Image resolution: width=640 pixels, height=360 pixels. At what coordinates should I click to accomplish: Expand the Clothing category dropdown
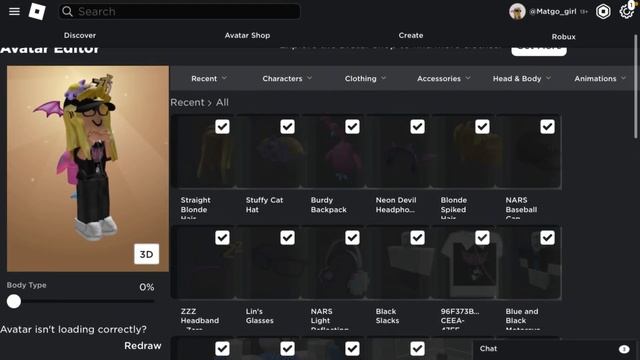click(365, 78)
